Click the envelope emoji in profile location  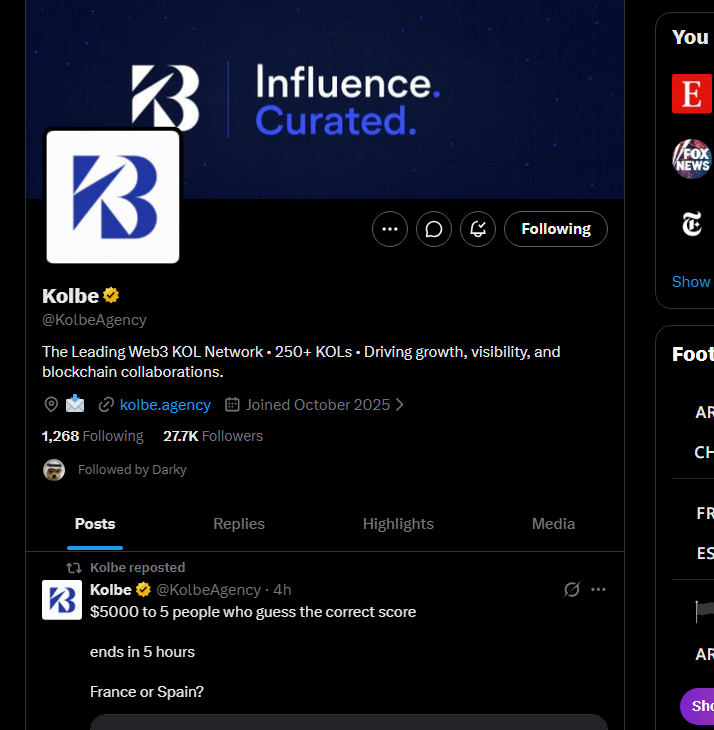75,404
